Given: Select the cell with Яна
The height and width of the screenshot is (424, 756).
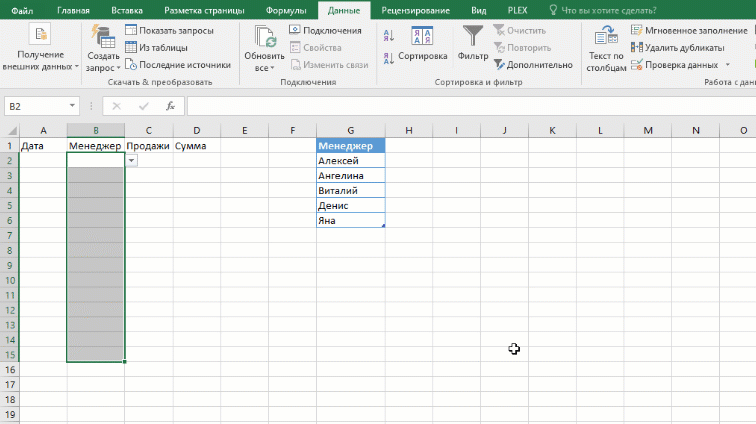Looking at the screenshot, I should pos(351,220).
